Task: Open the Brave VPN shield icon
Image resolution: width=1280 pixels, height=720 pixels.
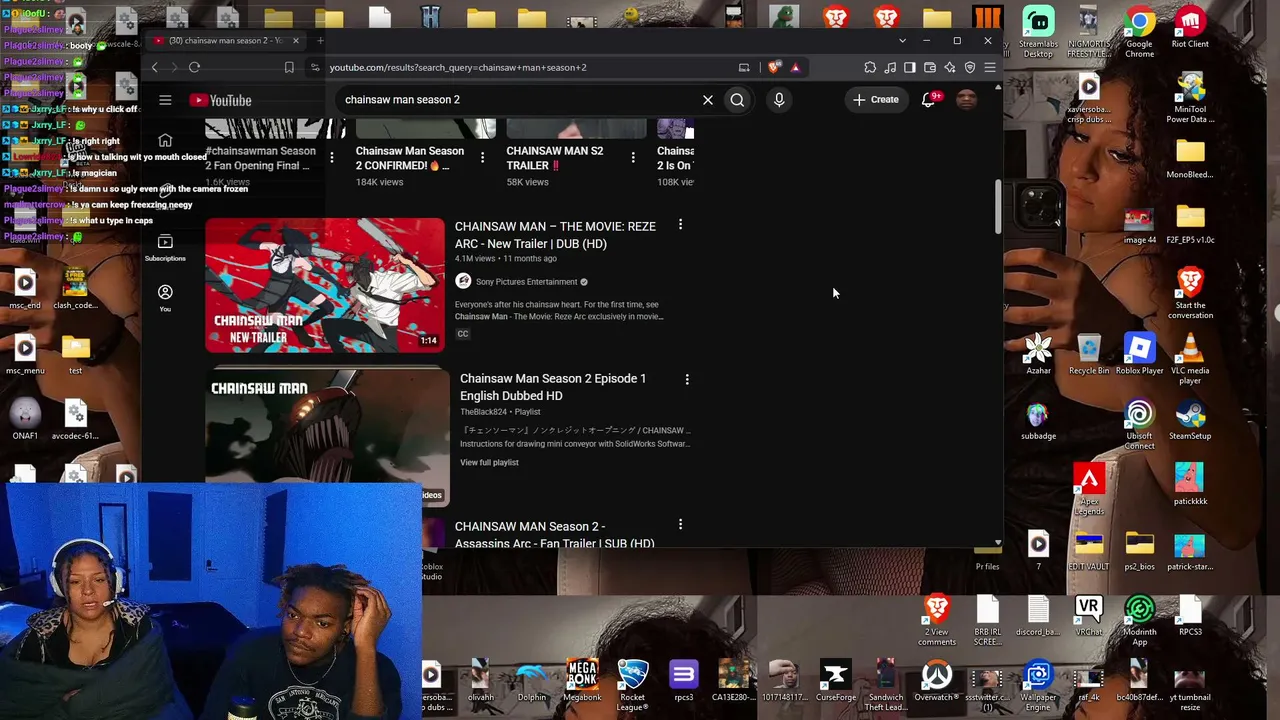Action: coord(970,68)
